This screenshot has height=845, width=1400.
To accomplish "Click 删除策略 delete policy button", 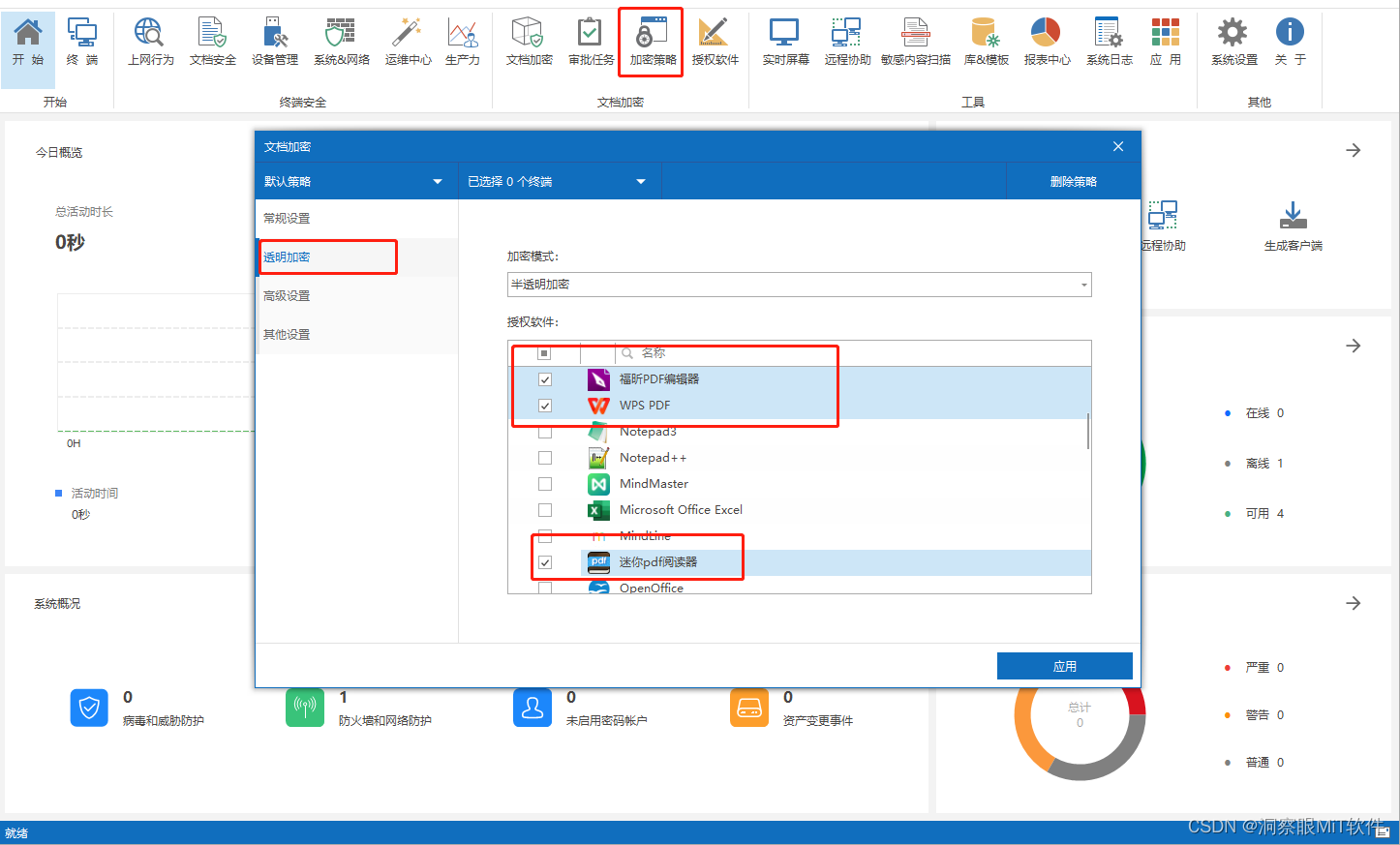I will (x=1074, y=181).
